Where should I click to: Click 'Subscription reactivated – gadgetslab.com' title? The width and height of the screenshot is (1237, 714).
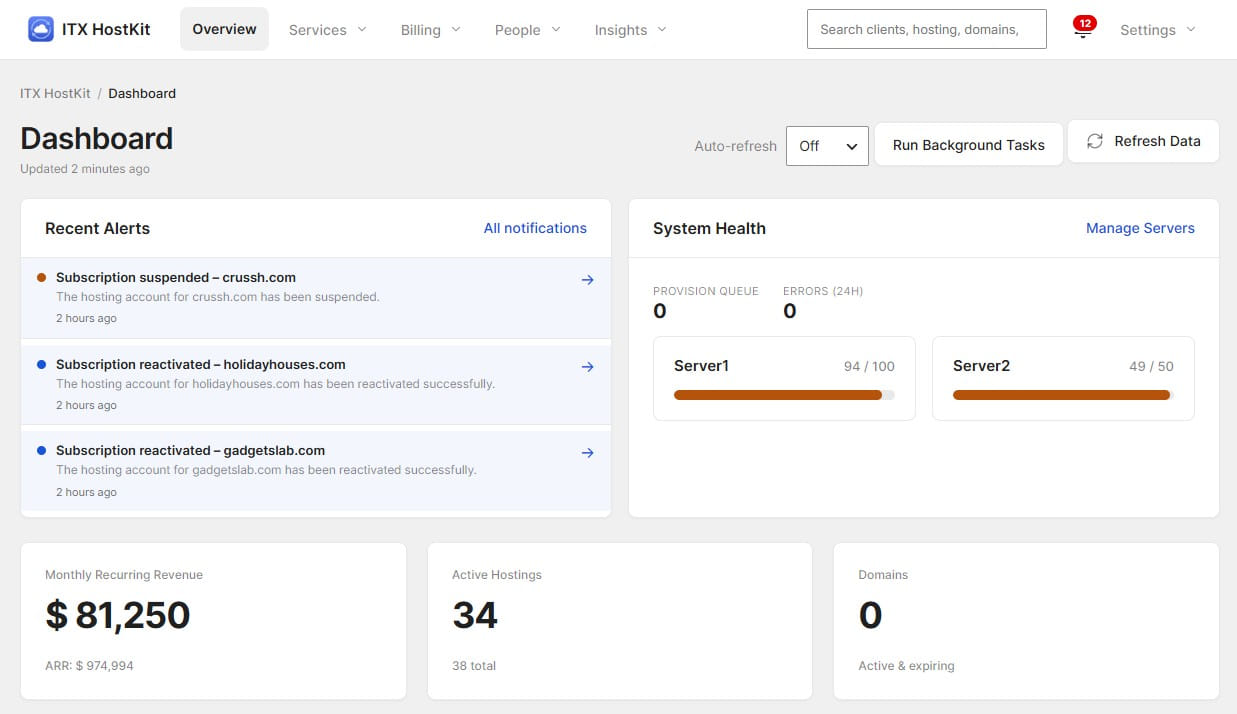pos(190,450)
